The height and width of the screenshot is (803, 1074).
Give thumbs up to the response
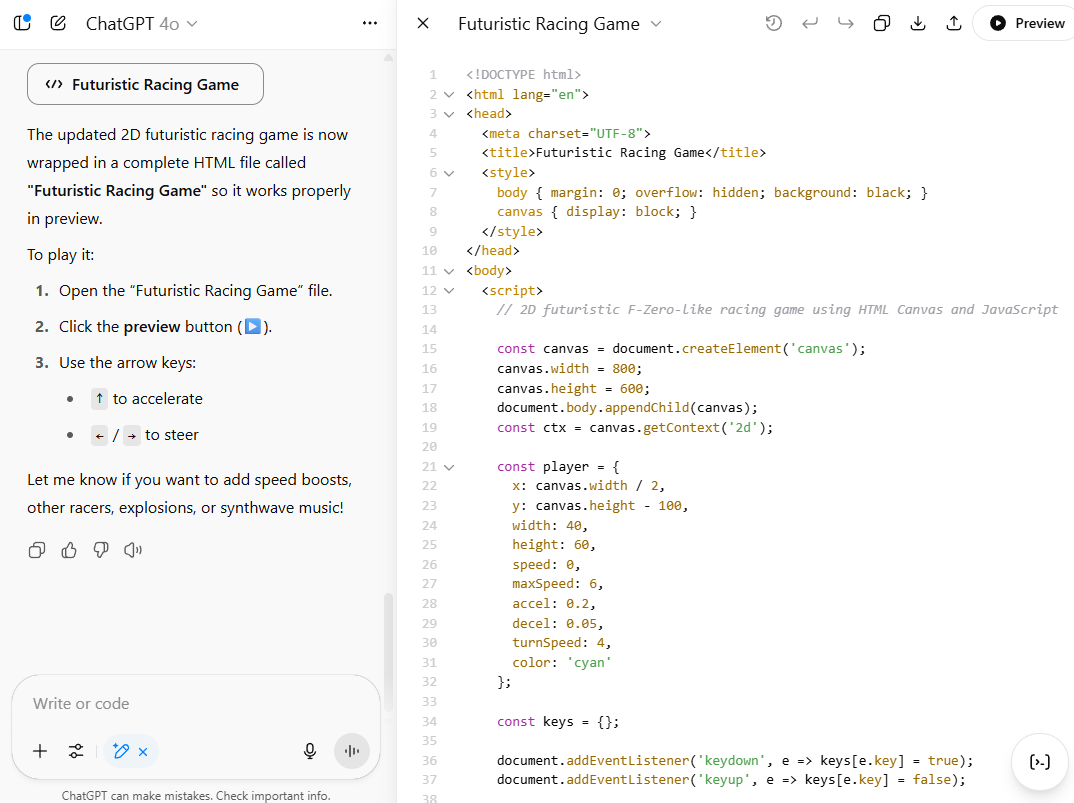tap(69, 550)
